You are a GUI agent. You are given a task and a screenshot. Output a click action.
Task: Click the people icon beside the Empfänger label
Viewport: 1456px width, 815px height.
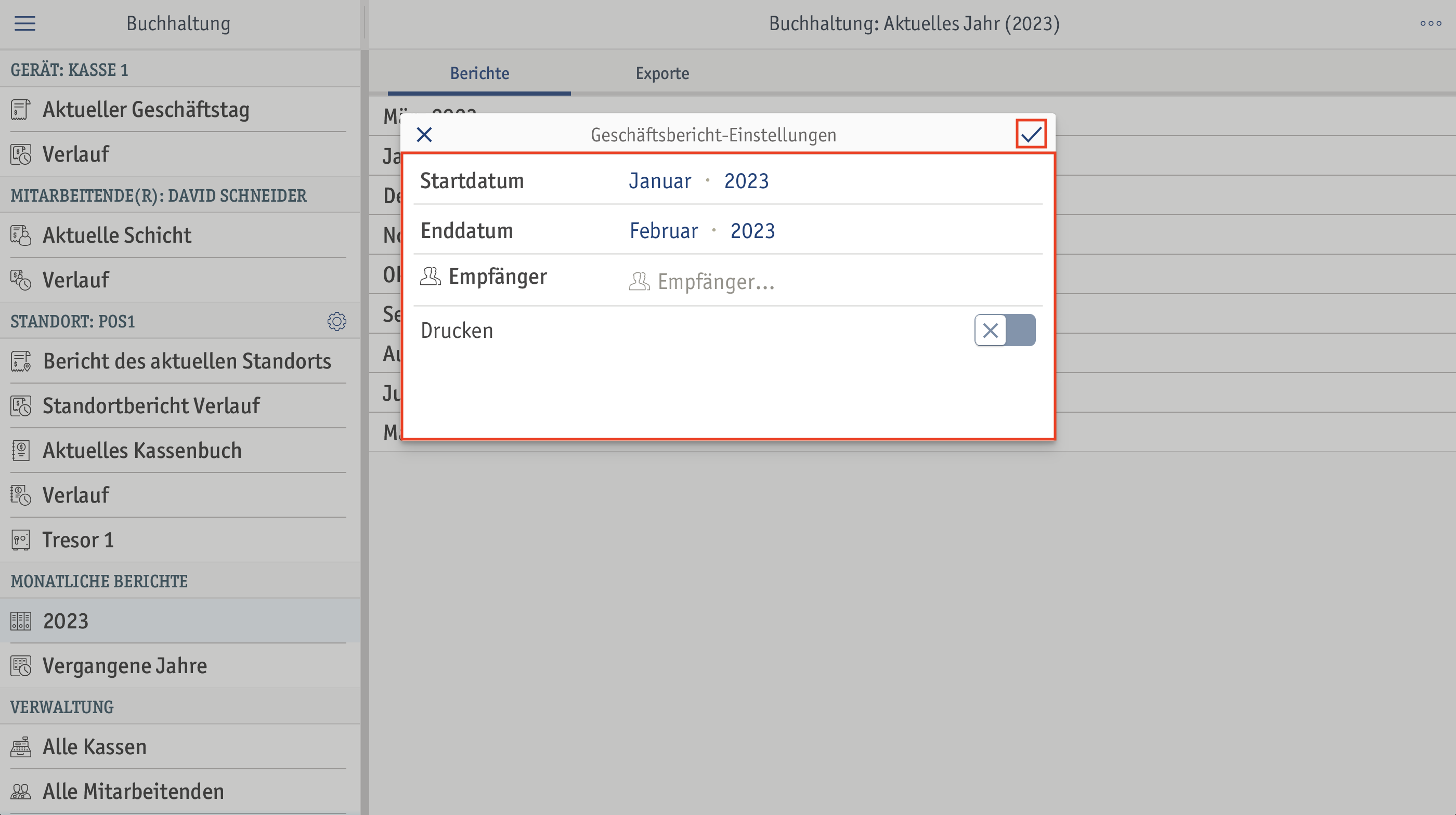[430, 276]
